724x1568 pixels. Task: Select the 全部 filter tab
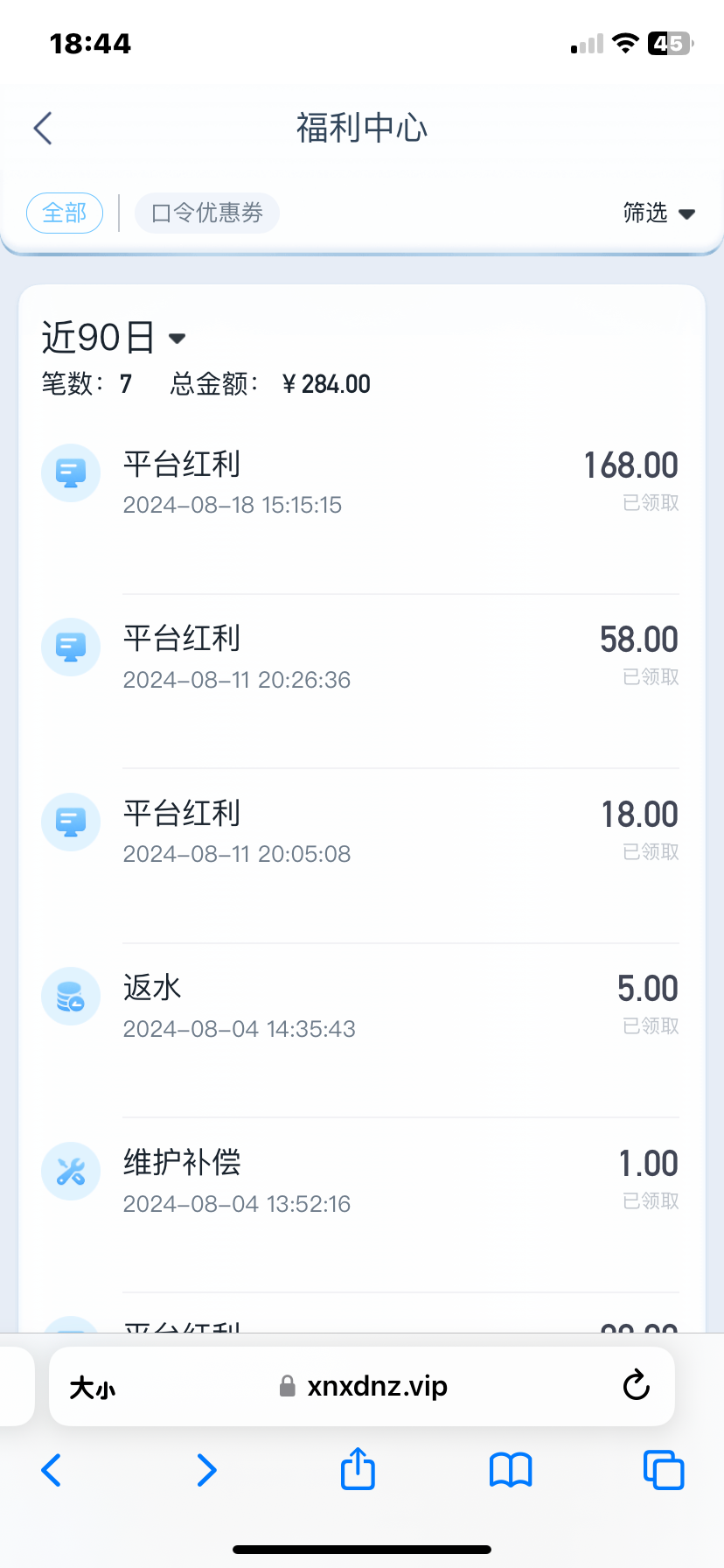point(65,213)
